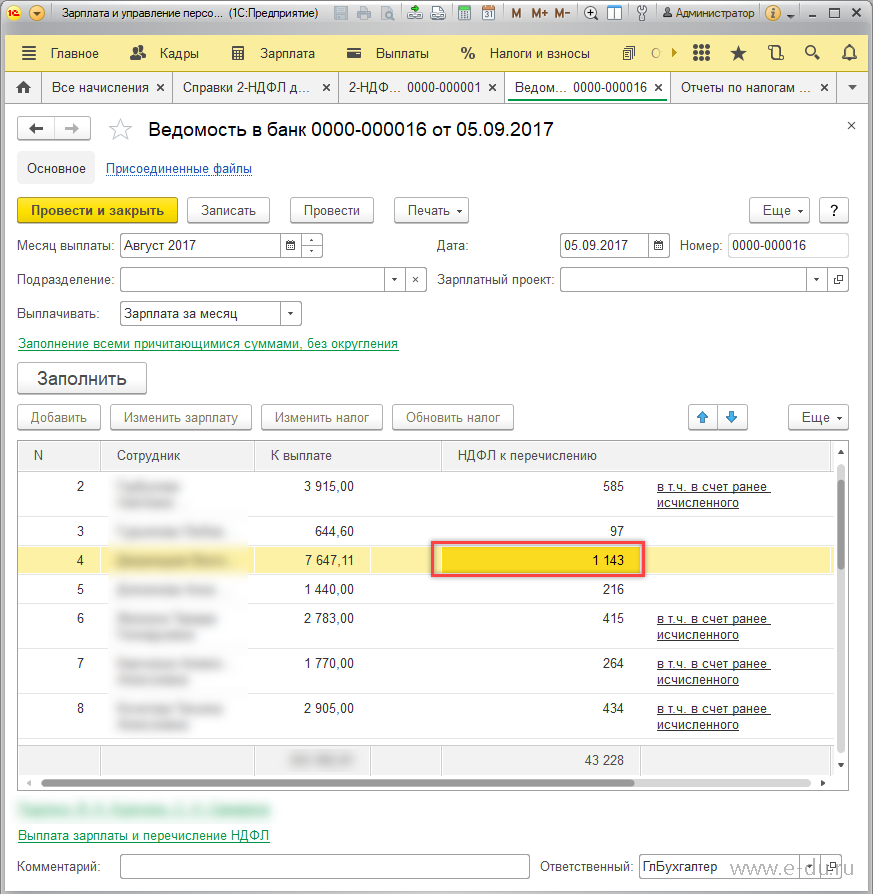Open the Выплаты menu section
Viewport: 873px width, 894px height.
(x=388, y=54)
